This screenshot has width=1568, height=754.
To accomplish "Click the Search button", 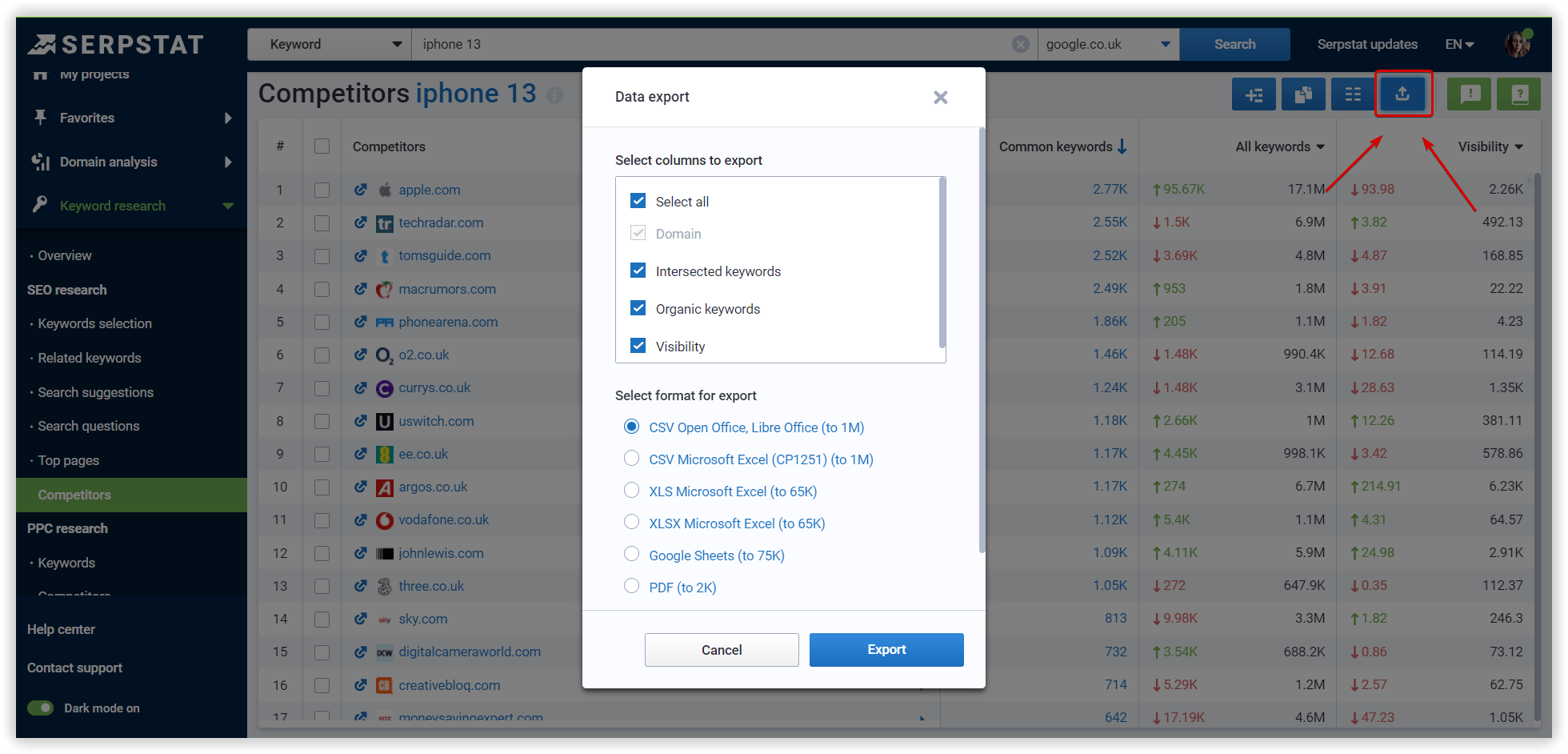I will [x=1234, y=44].
